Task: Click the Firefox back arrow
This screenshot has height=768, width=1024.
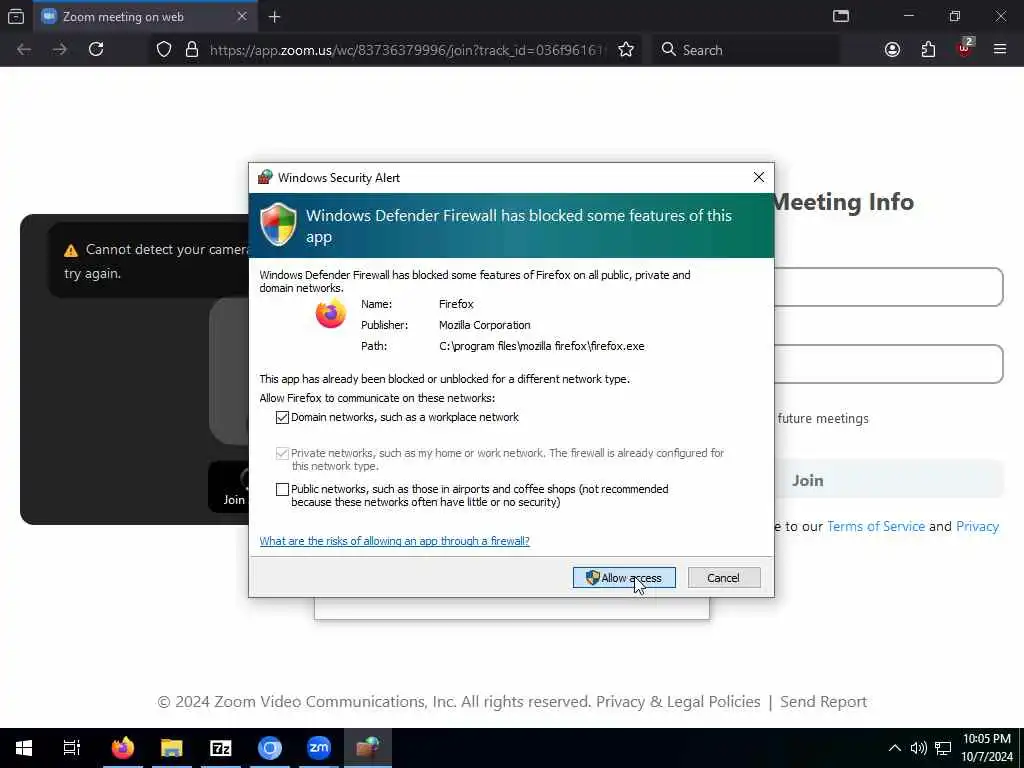Action: pyautogui.click(x=24, y=50)
